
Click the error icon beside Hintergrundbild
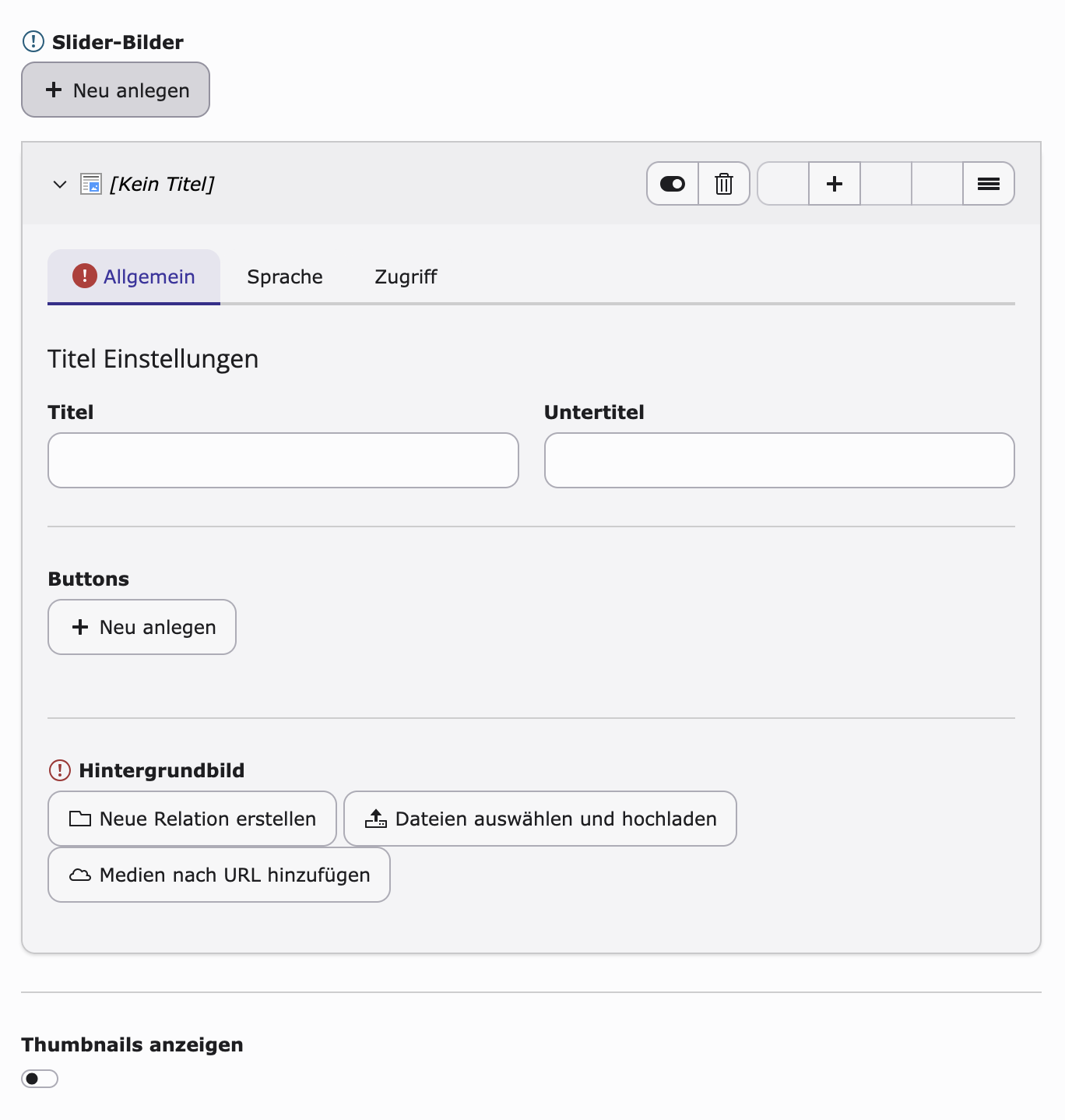[60, 770]
